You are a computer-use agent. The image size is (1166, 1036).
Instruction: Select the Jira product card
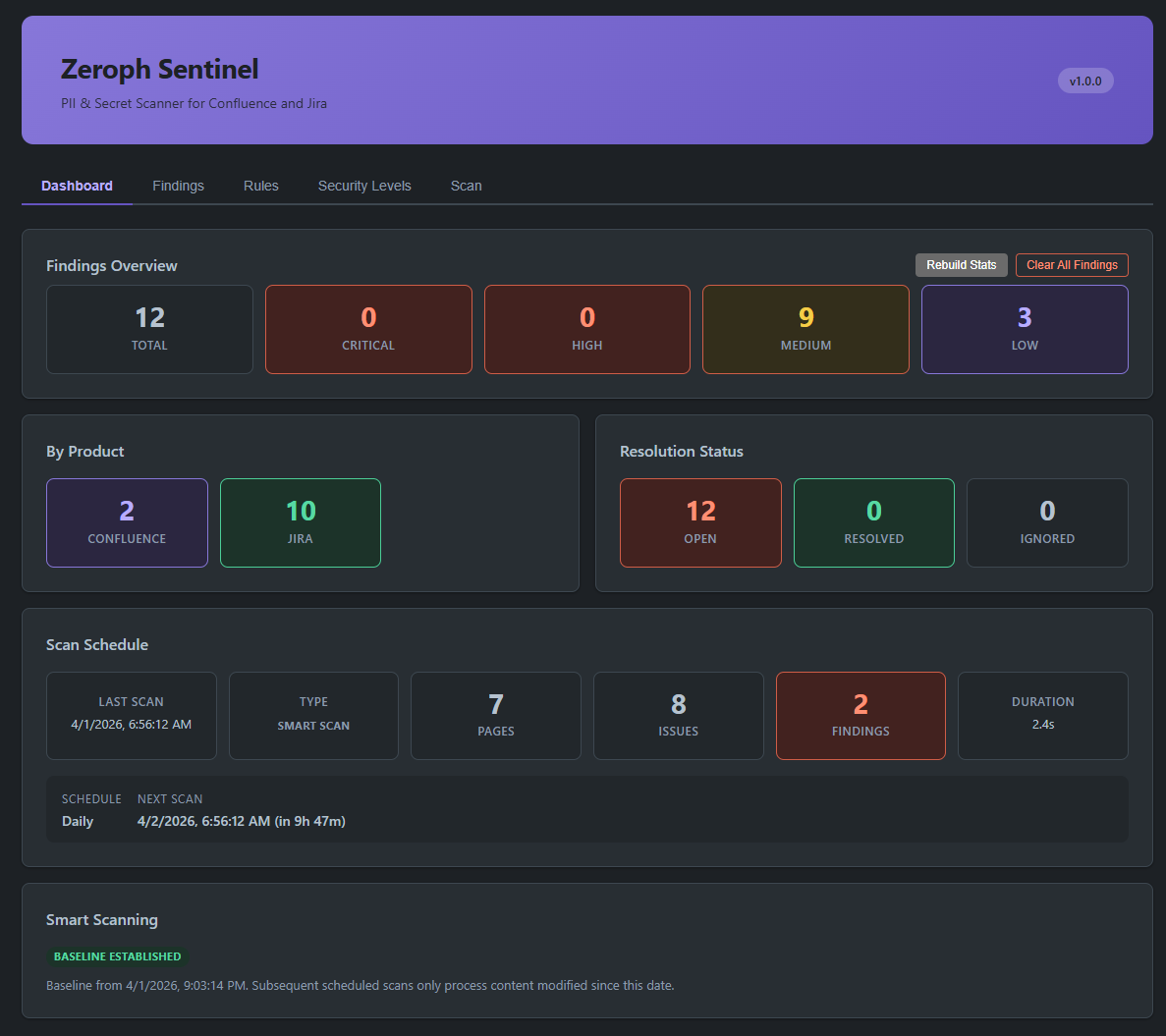click(301, 523)
